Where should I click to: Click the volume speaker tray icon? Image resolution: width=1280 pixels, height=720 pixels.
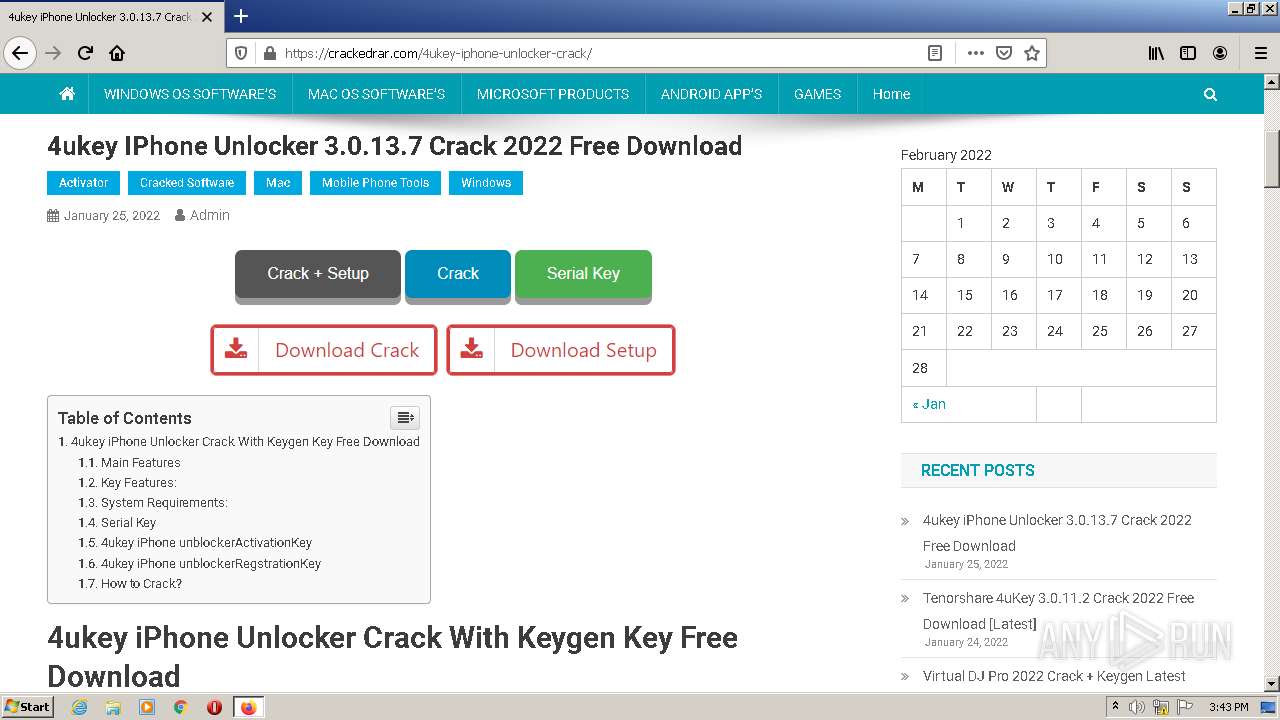click(x=1138, y=707)
